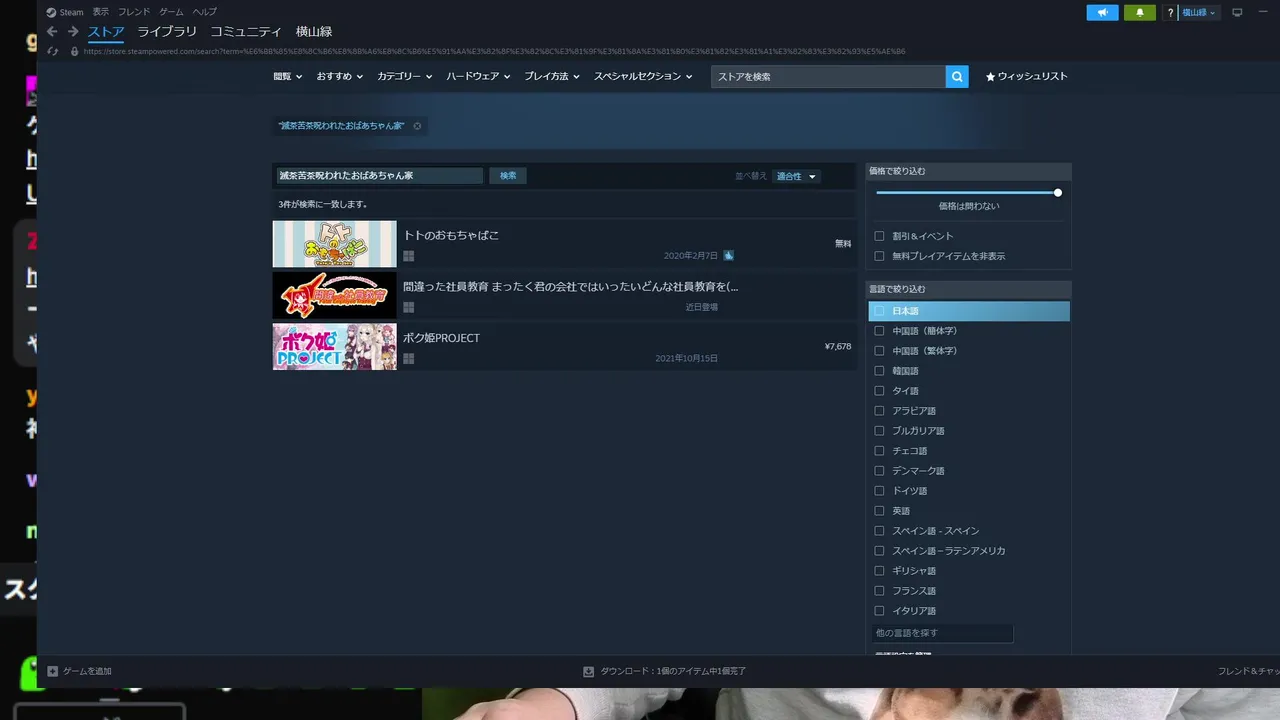The height and width of the screenshot is (720, 1280).
Task: Open the ボク姫PROJECT title link
Action: 441,338
